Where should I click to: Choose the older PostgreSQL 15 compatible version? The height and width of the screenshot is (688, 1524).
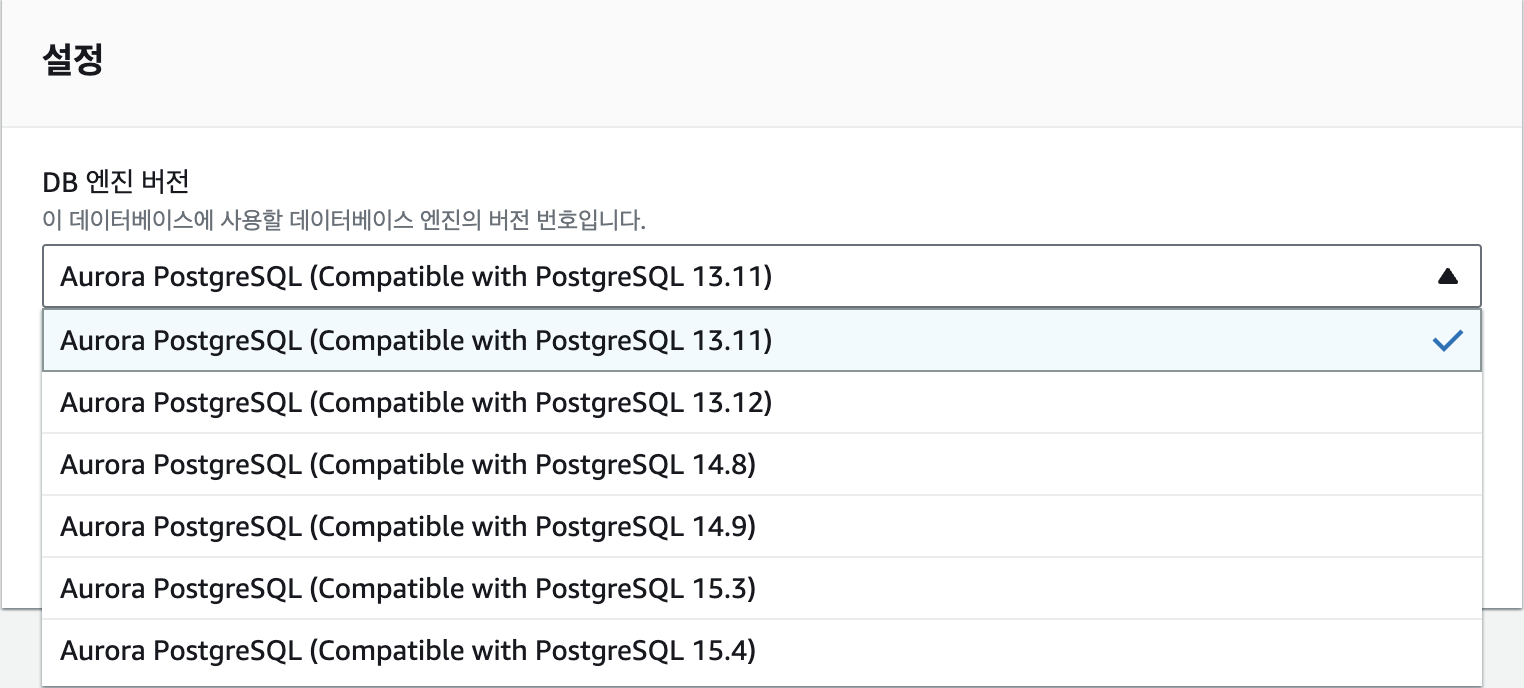coord(407,589)
